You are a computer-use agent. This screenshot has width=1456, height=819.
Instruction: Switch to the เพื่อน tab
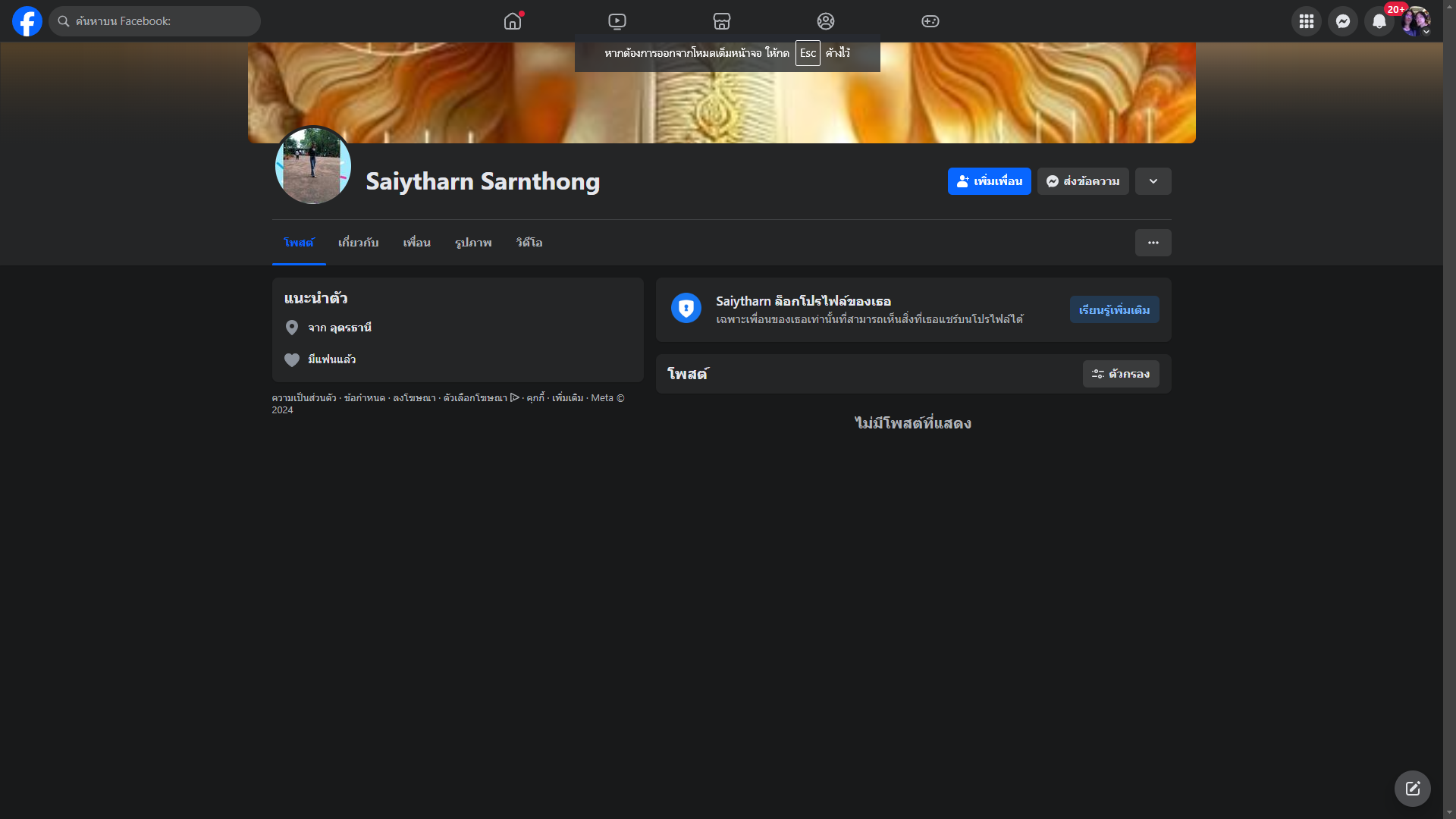416,243
